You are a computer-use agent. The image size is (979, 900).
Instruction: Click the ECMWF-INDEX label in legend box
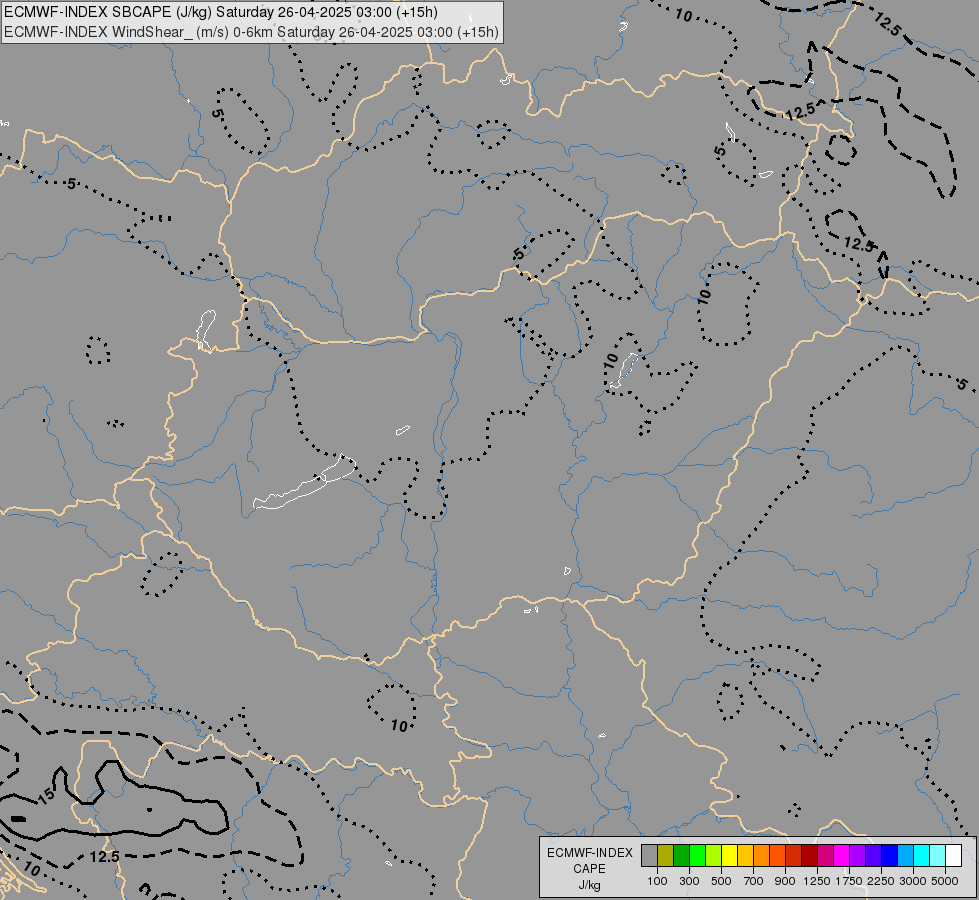pyautogui.click(x=589, y=853)
